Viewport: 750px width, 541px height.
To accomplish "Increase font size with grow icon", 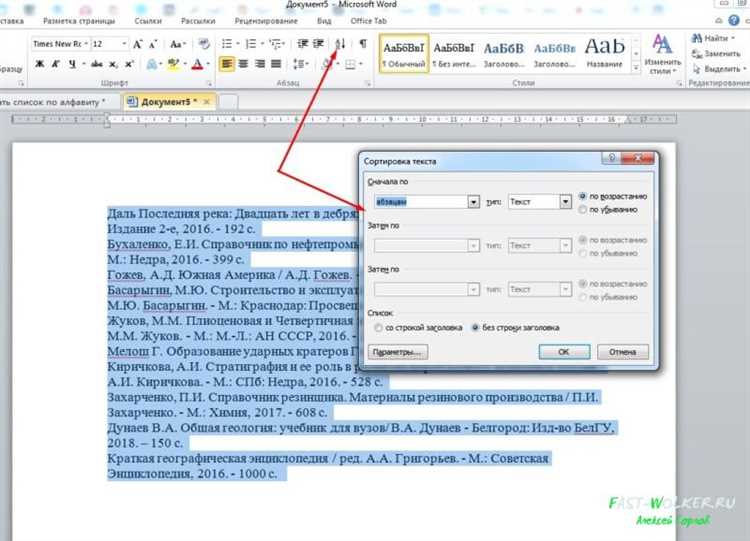I will click(138, 44).
